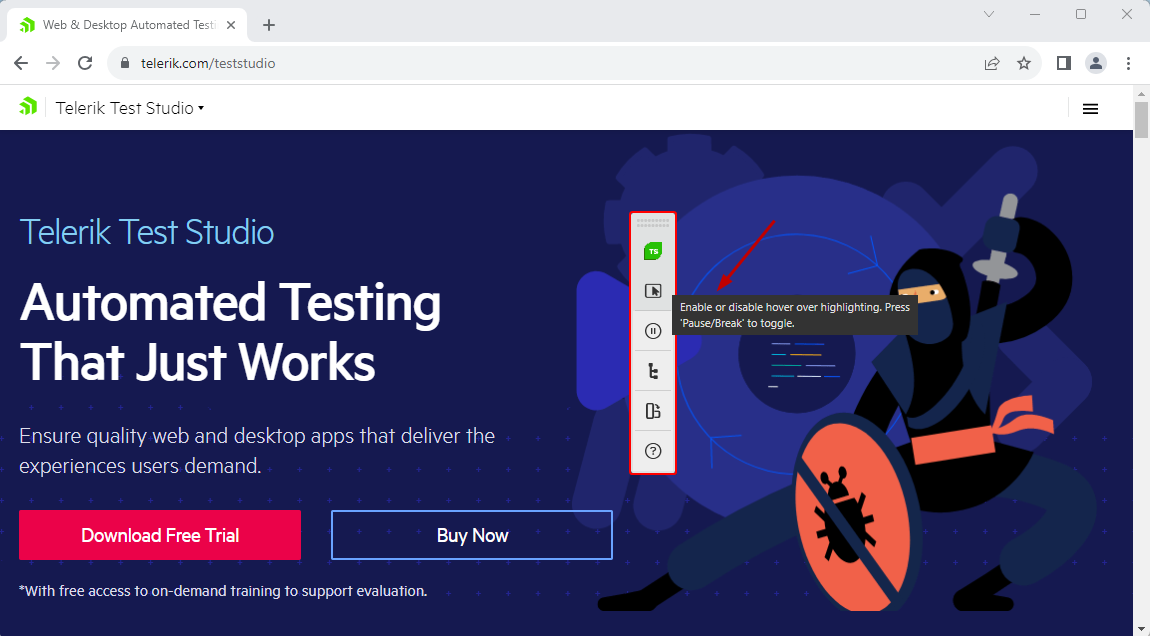Viewport: 1150px width, 636px height.
Task: Pause recording with the pause icon
Action: pos(653,331)
